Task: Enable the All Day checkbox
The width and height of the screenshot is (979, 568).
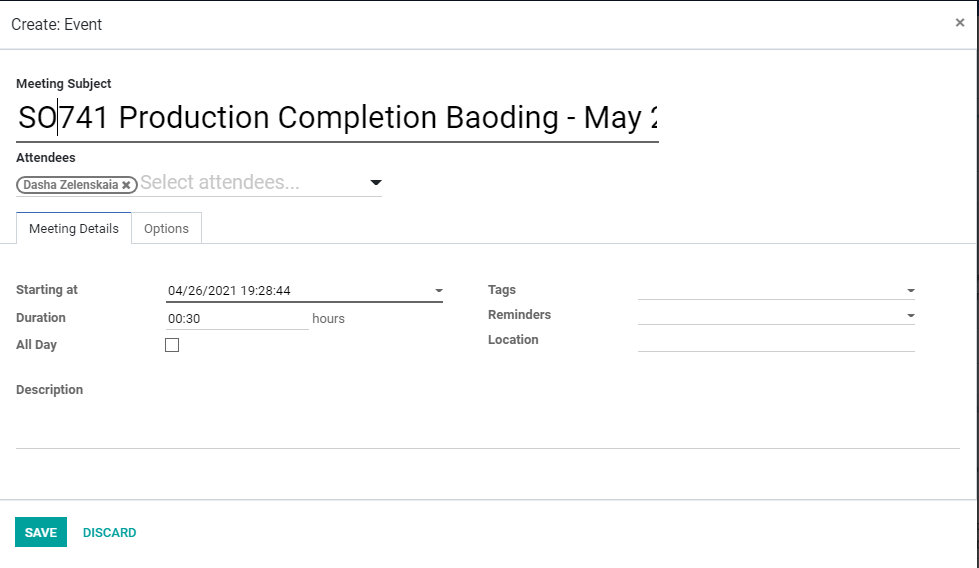Action: tap(172, 345)
